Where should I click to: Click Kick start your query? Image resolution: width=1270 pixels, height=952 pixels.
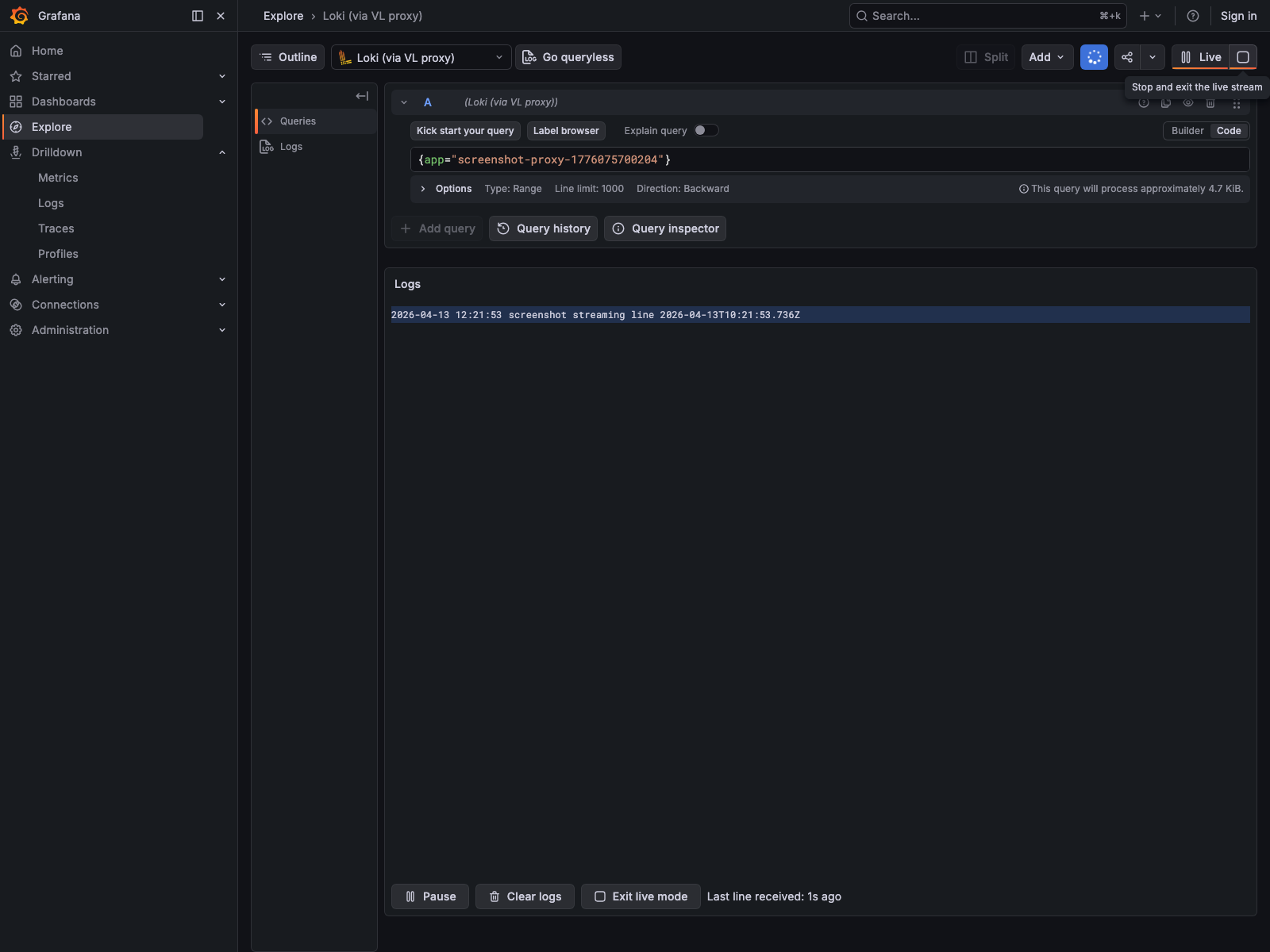pyautogui.click(x=465, y=131)
